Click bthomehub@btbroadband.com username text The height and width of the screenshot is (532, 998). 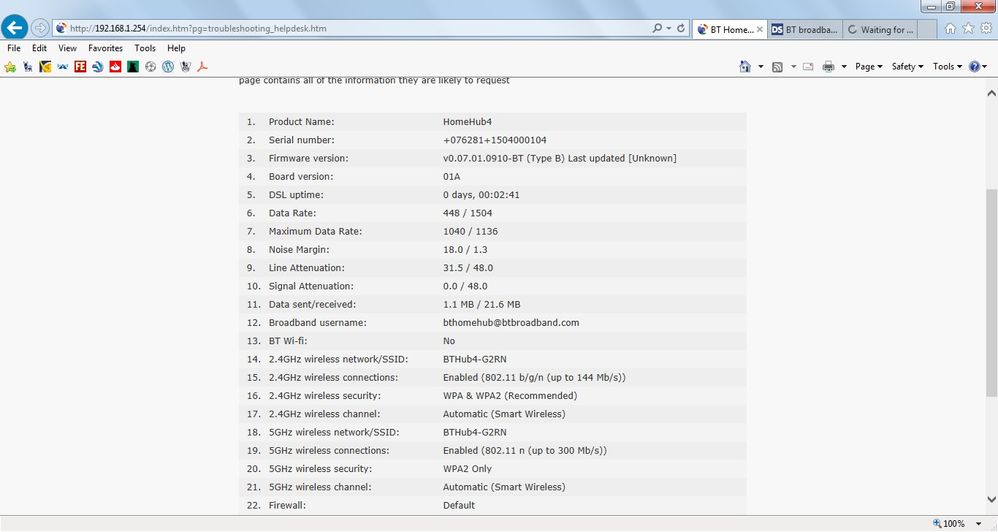pyautogui.click(x=511, y=323)
